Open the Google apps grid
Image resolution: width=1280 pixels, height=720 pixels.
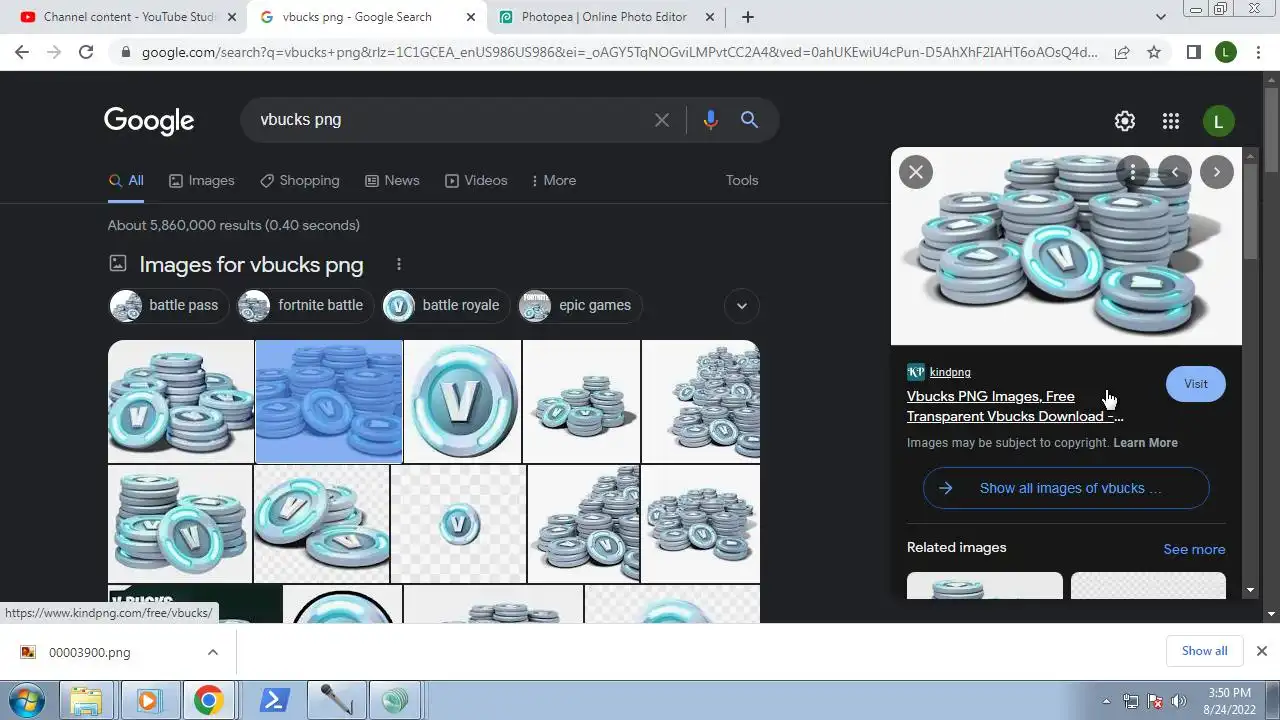[1171, 121]
